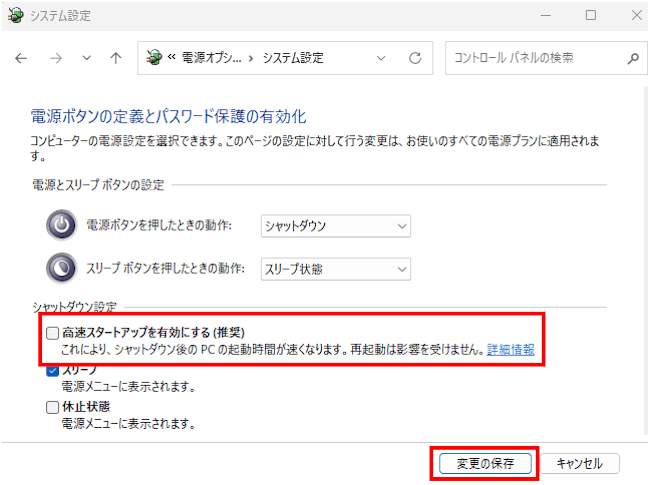Expand the address bar history dropdown
This screenshot has width=650, height=485.
point(381,58)
